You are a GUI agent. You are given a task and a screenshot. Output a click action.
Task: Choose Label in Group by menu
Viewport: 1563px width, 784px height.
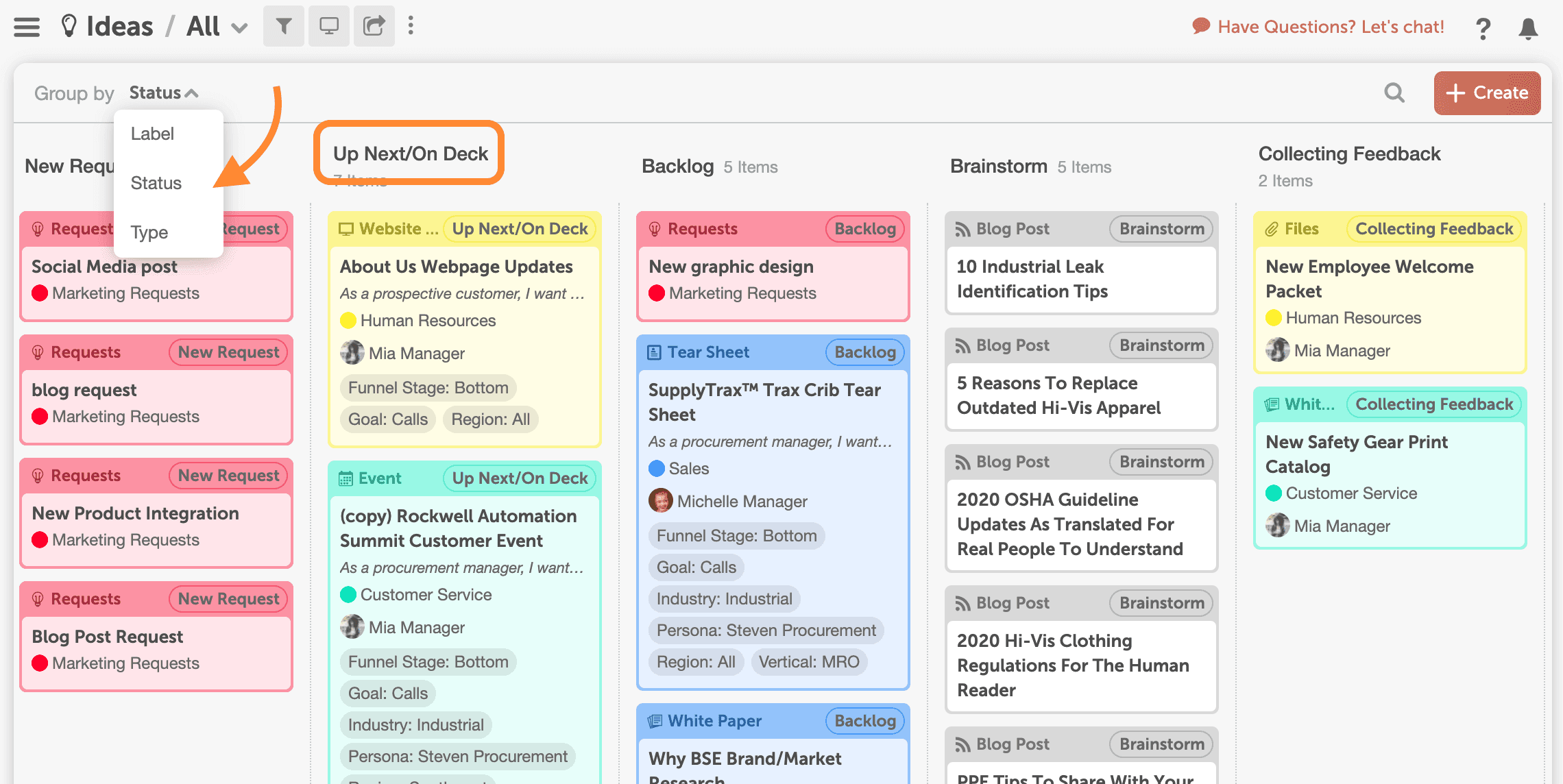click(152, 134)
